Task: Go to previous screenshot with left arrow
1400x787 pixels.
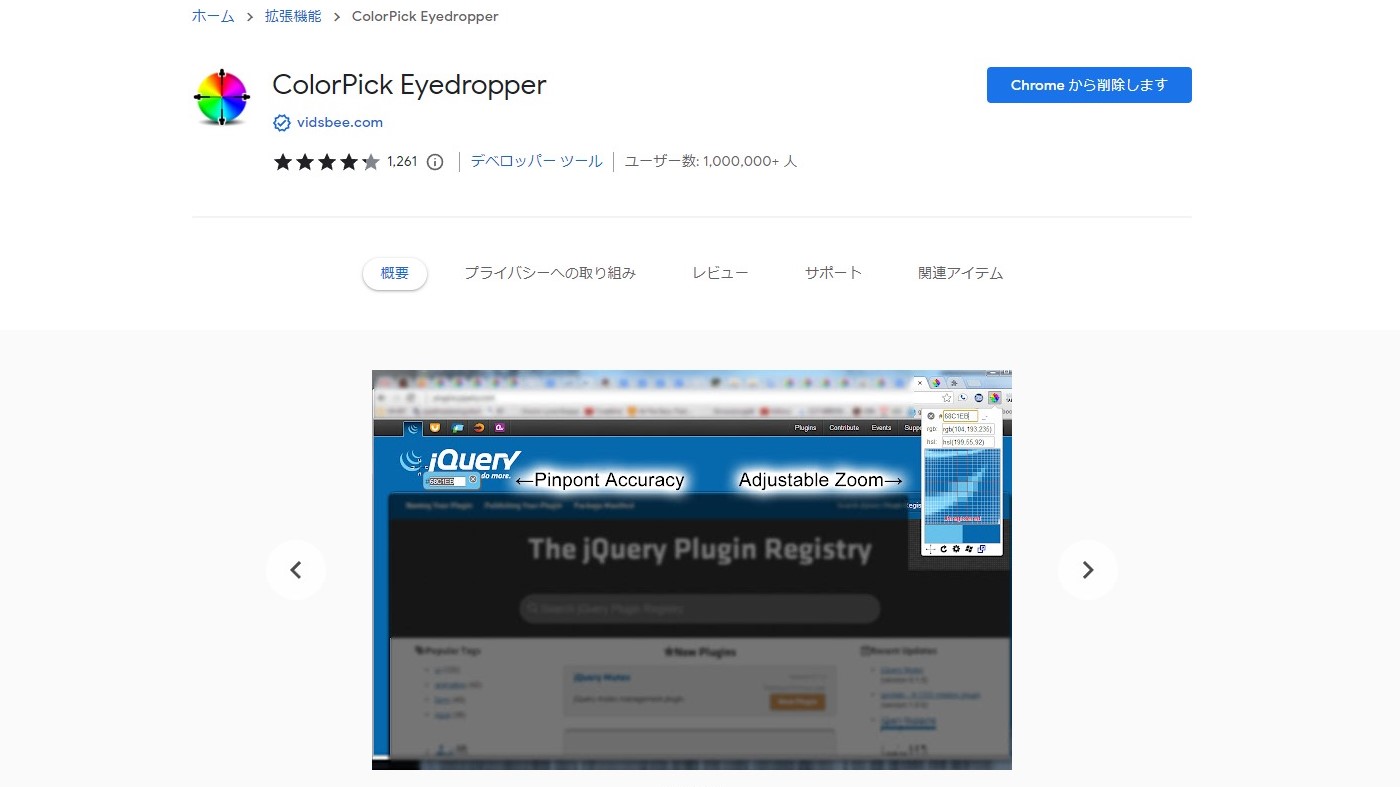Action: (296, 570)
